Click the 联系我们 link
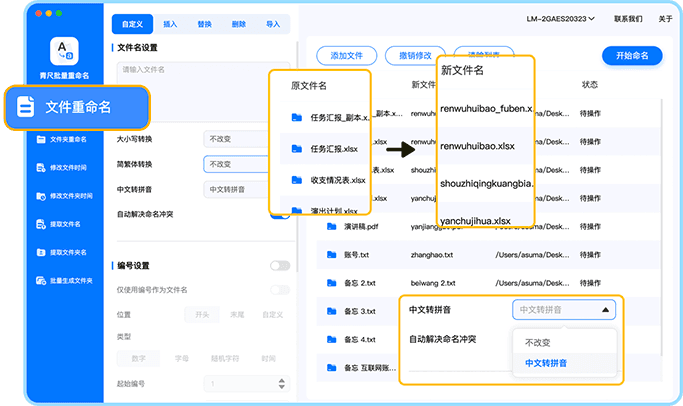This screenshot has width=683, height=406. click(x=628, y=19)
